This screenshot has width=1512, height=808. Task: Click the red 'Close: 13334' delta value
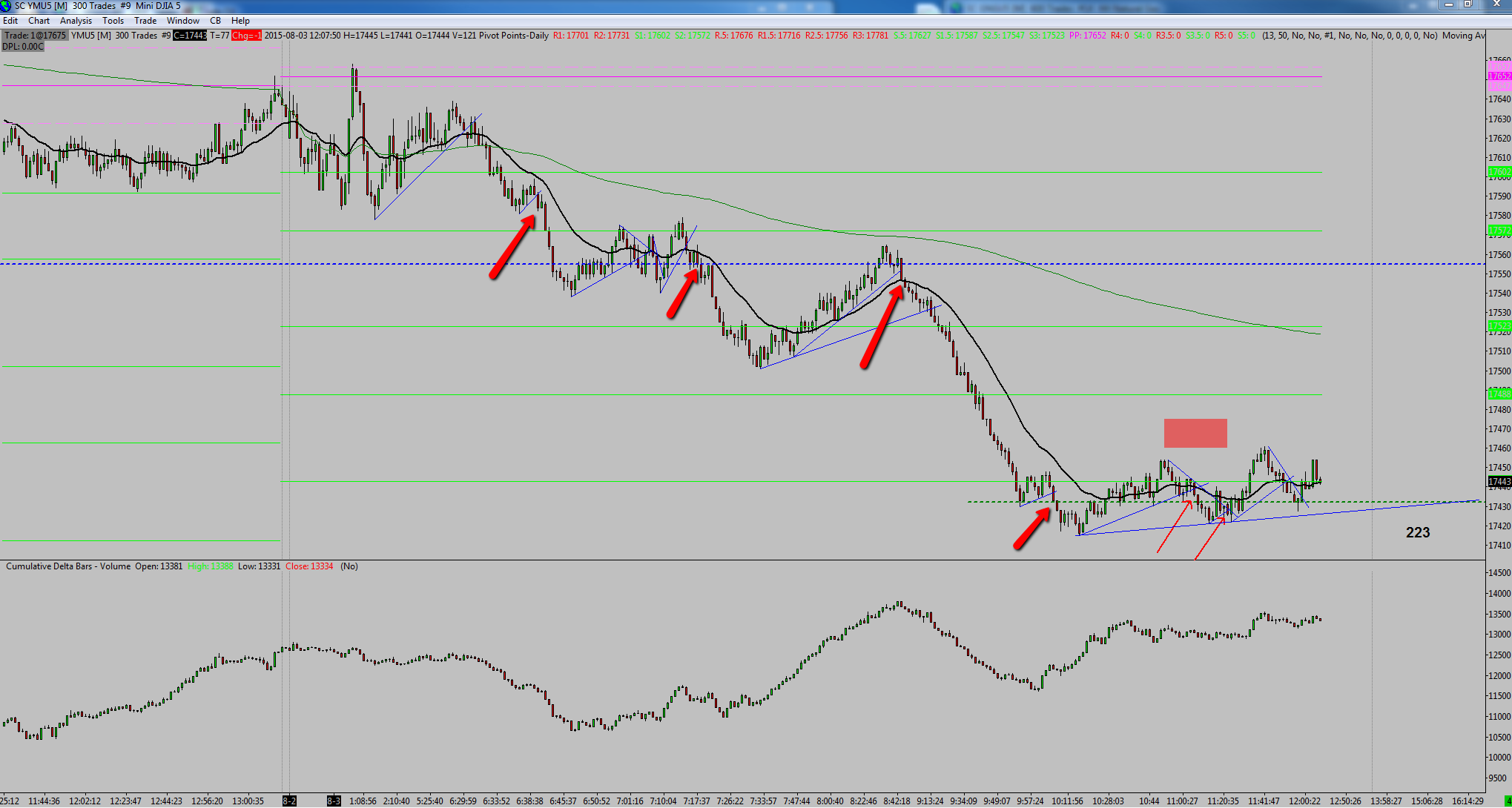point(309,566)
